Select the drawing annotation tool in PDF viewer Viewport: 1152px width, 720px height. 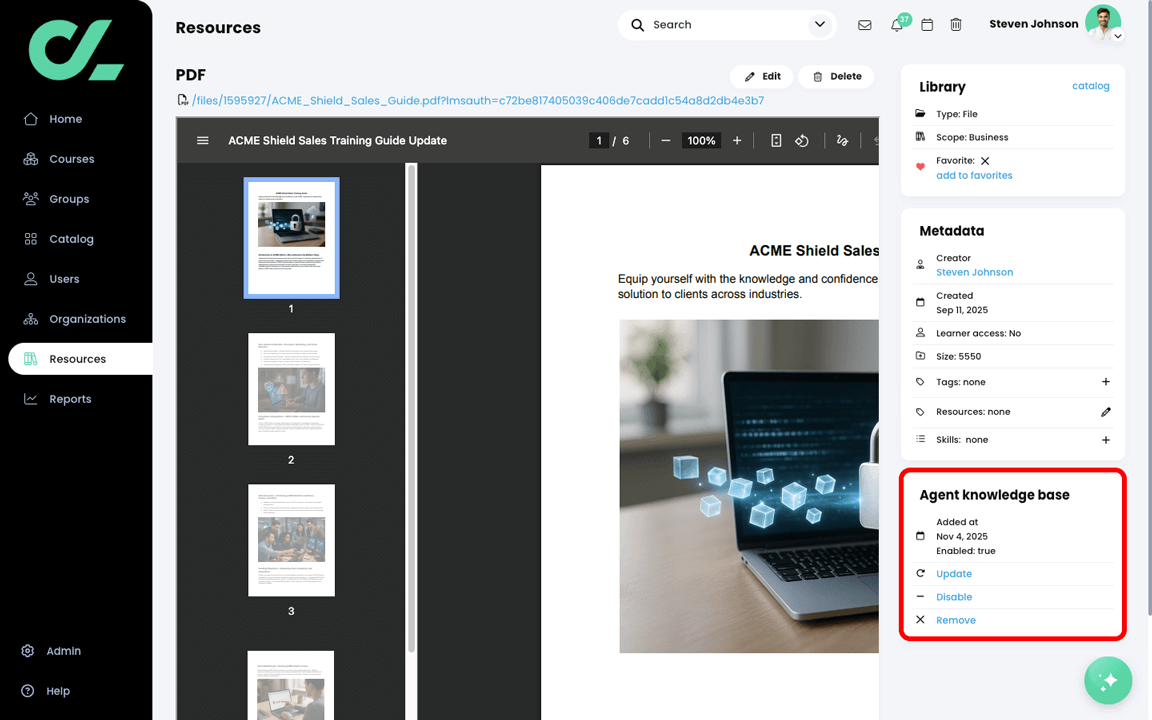point(842,141)
